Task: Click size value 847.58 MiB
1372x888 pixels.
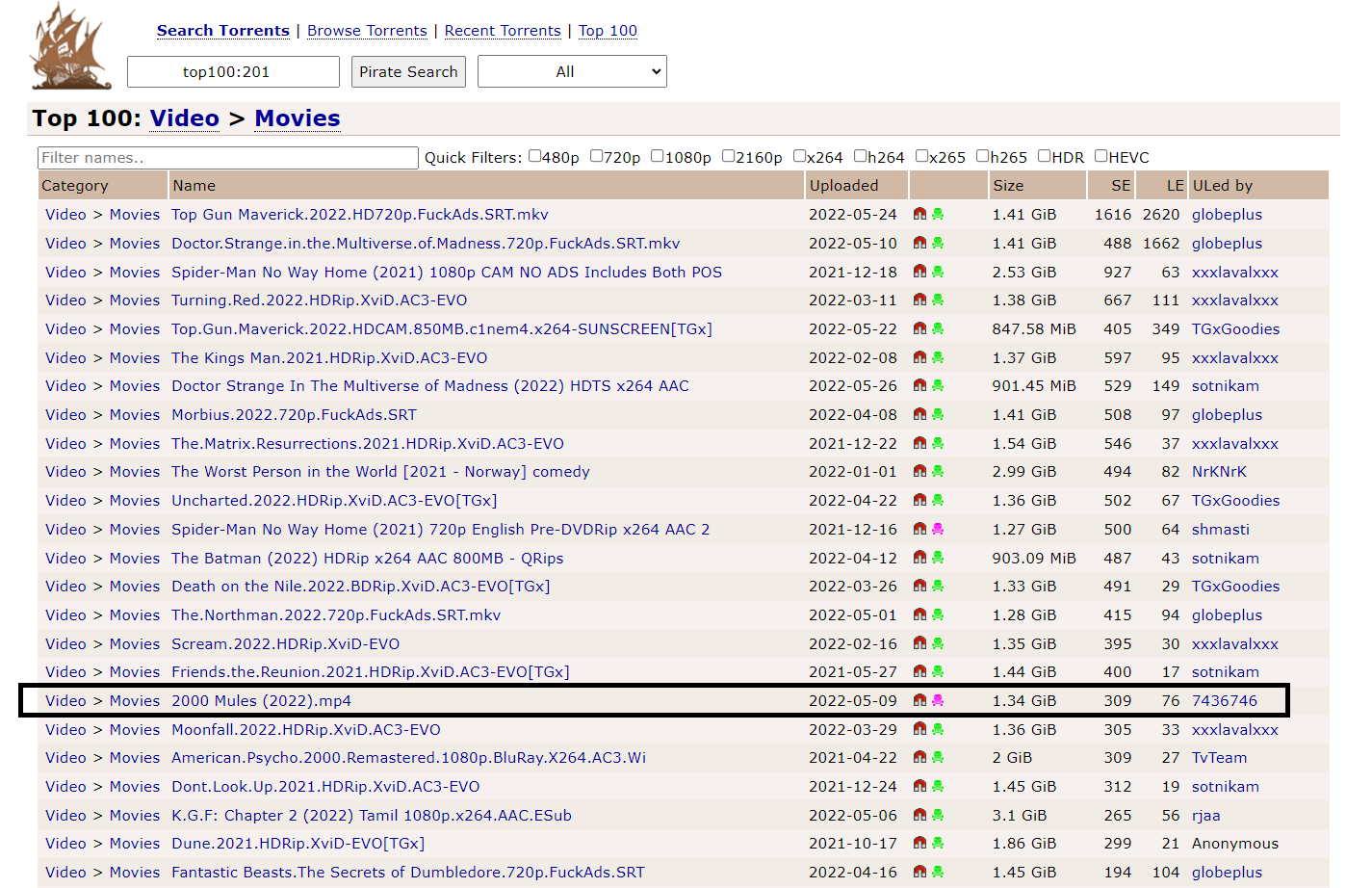Action: (1034, 329)
